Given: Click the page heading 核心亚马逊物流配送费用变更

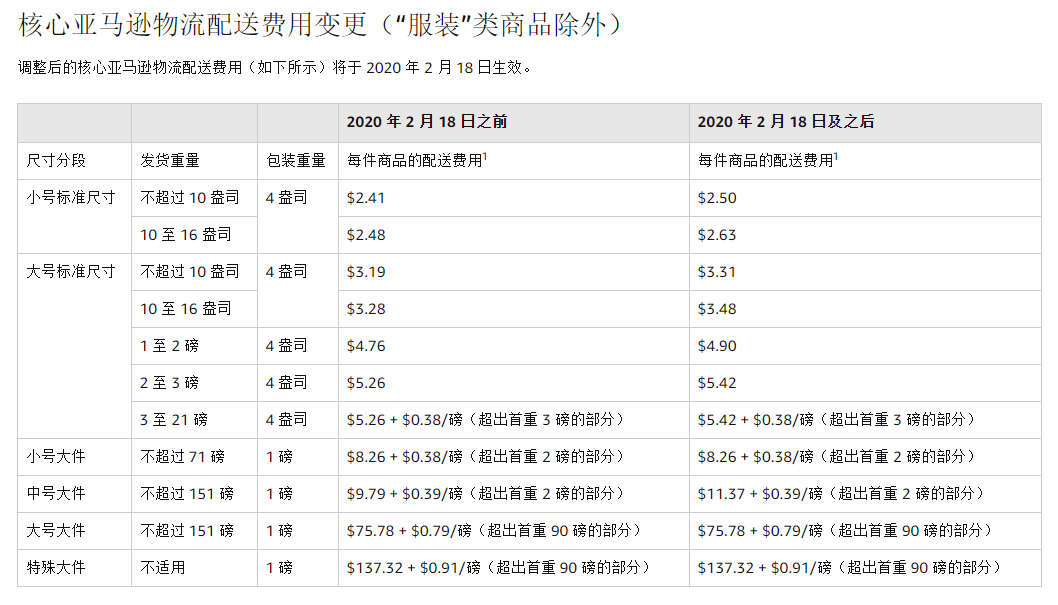Looking at the screenshot, I should click(320, 25).
